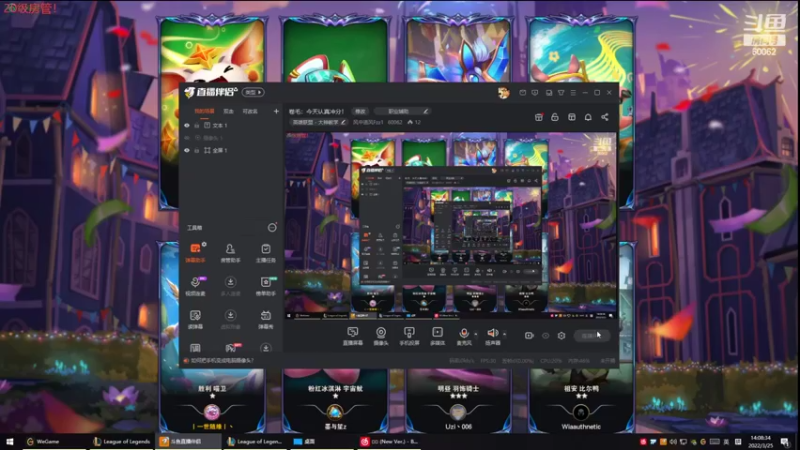800x450 pixels.
Task: Click the 修改 button beside stream title
Action: click(360, 111)
